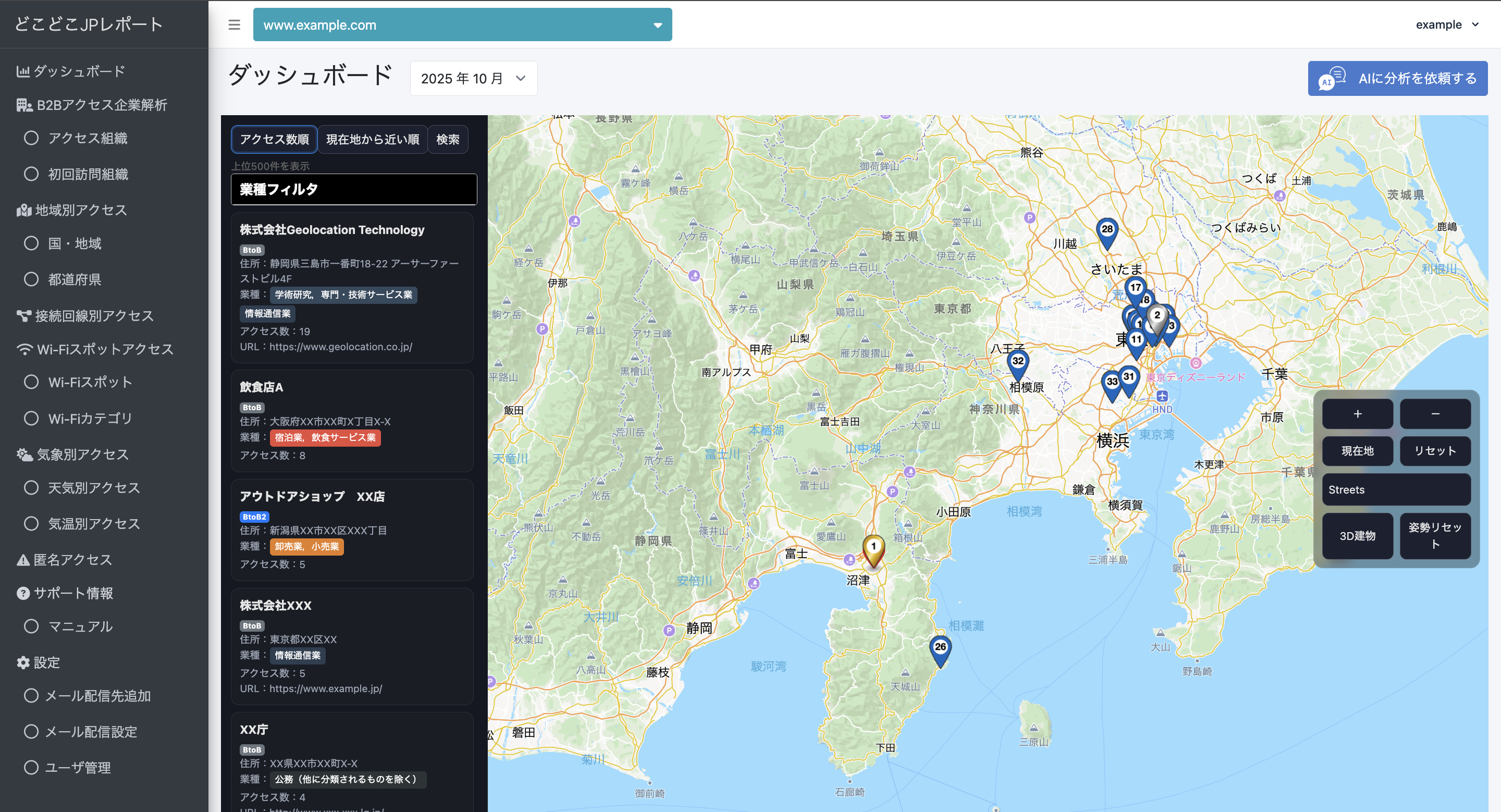1501x812 pixels.
Task: Open the geolocation.co.jp URL link
Action: 340,347
